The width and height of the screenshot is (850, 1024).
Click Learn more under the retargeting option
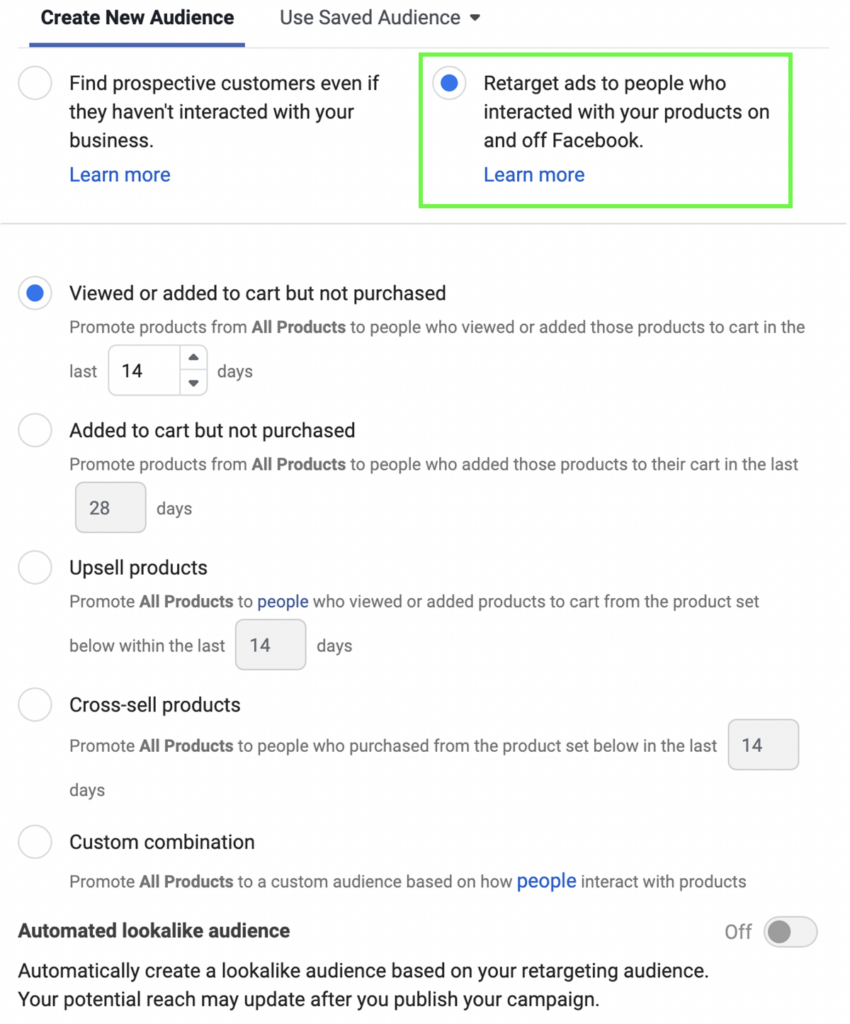click(534, 174)
